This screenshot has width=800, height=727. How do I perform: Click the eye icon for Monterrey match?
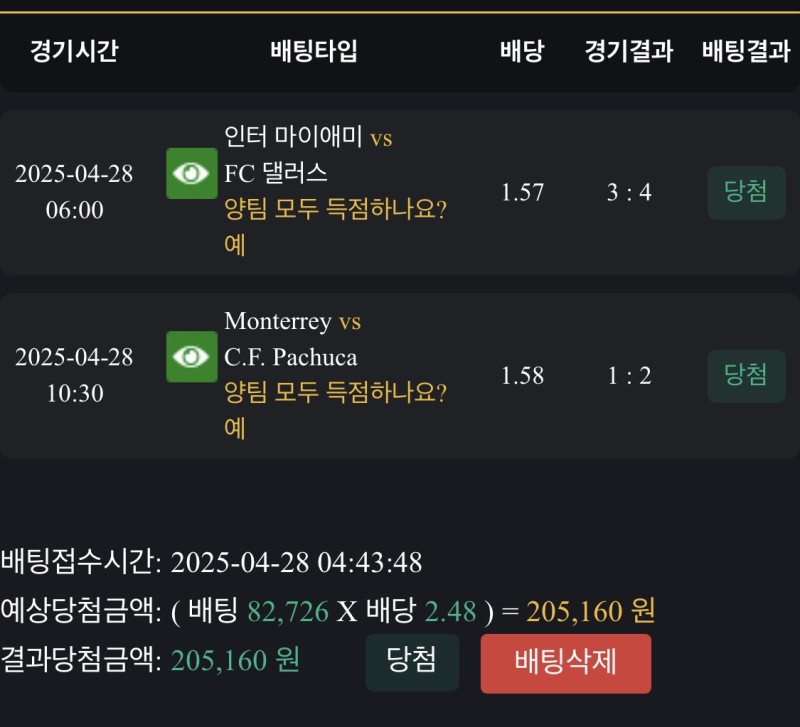(191, 356)
